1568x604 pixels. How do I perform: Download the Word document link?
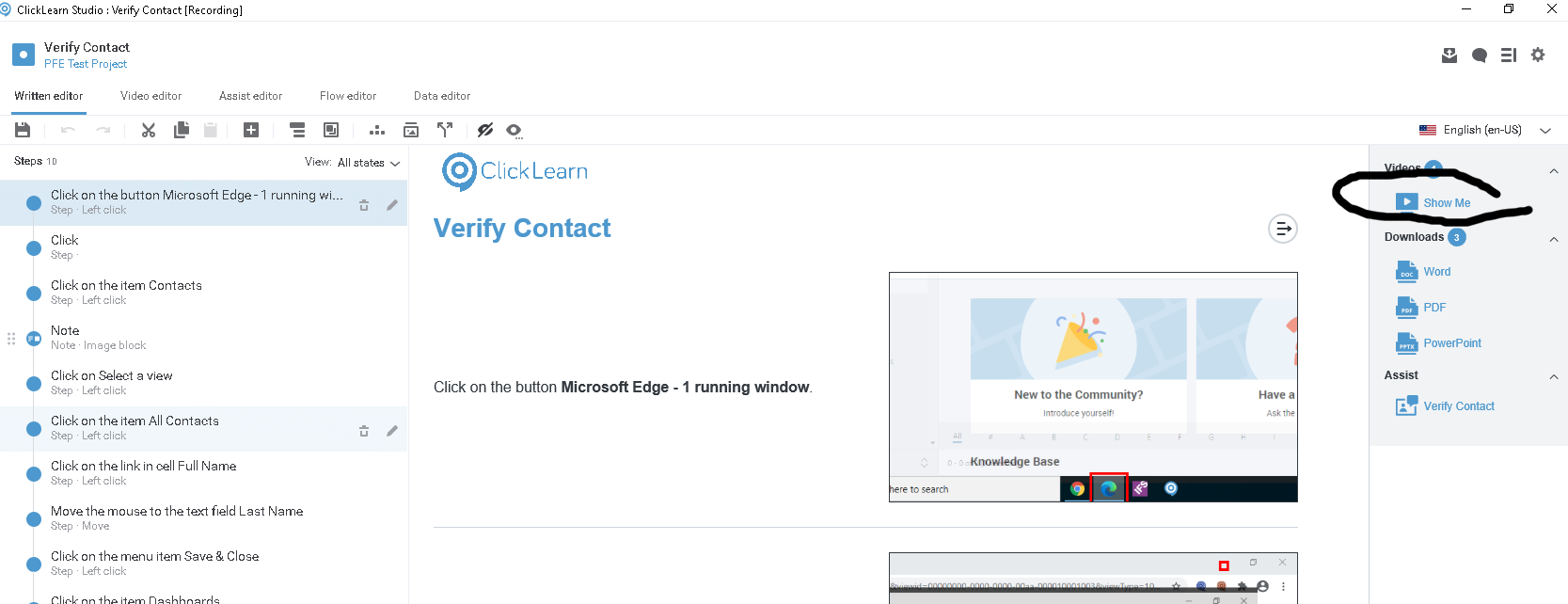click(1436, 272)
